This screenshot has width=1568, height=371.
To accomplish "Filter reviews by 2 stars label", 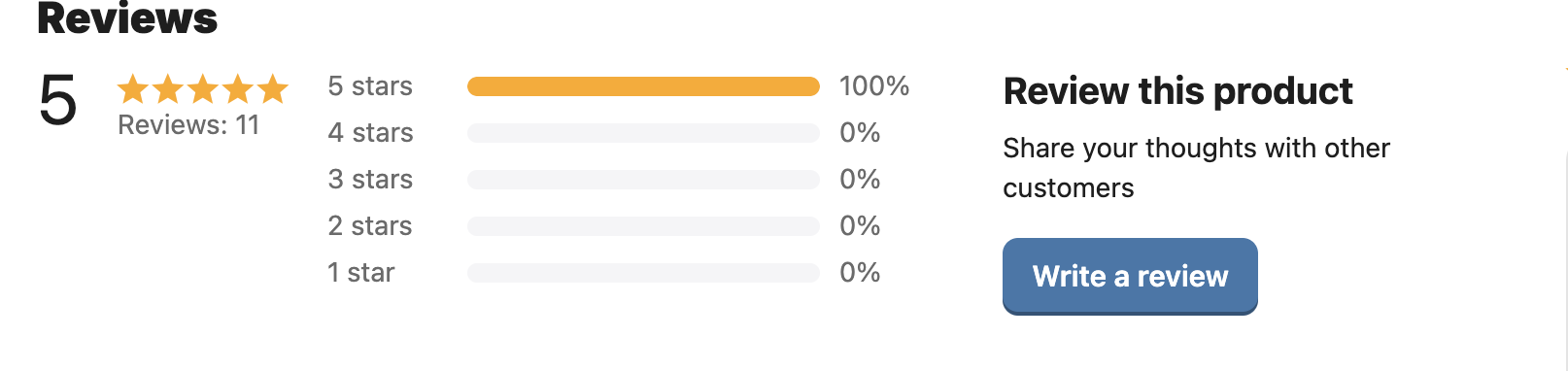I will tap(370, 226).
